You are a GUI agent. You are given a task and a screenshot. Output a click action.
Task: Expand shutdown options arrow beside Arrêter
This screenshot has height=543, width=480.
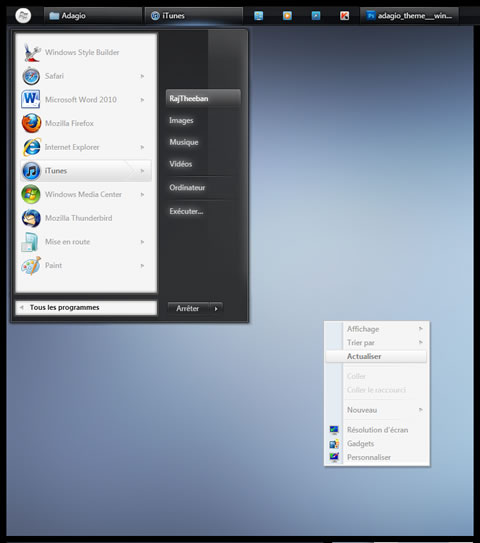coord(216,309)
